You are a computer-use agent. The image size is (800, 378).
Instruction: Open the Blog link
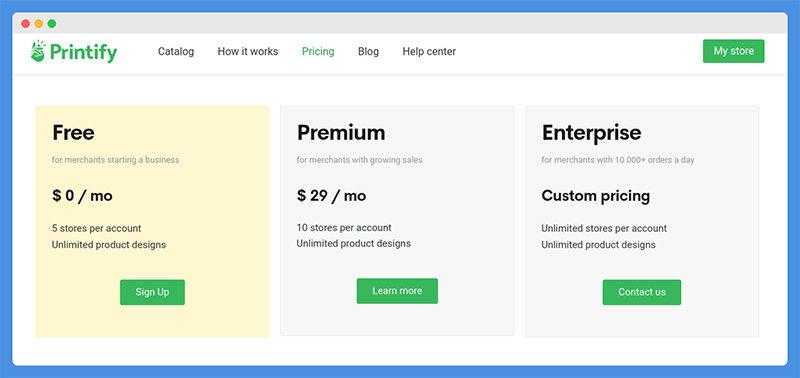pyautogui.click(x=368, y=52)
